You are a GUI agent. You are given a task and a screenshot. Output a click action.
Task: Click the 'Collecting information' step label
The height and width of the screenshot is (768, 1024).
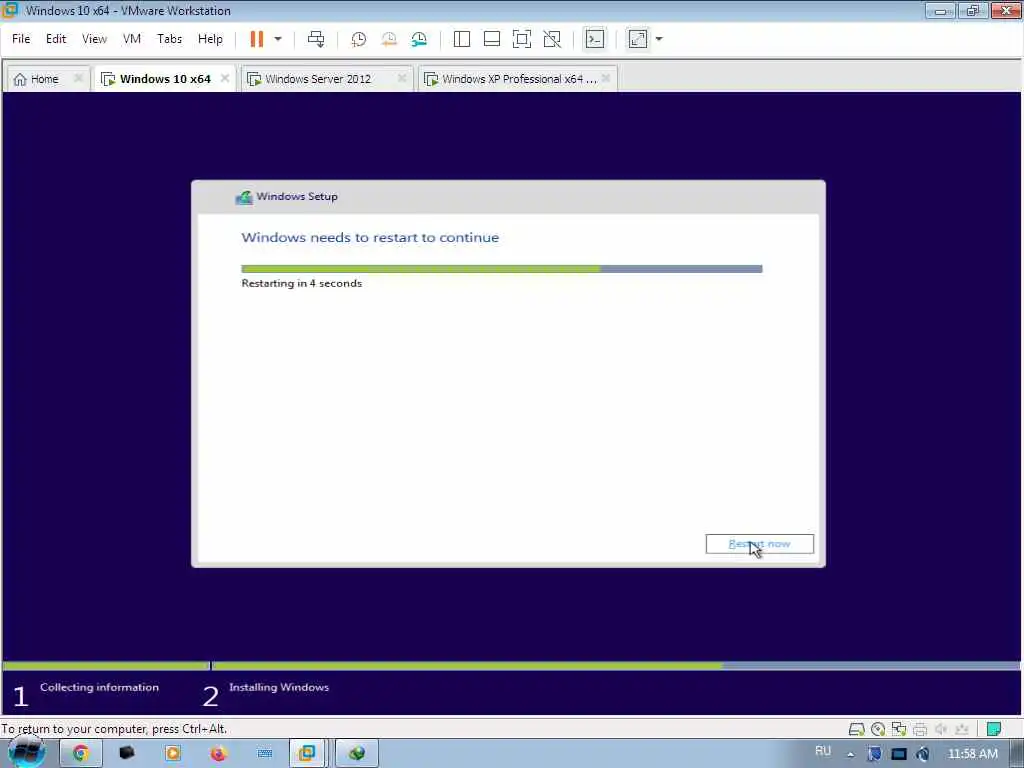coord(99,687)
